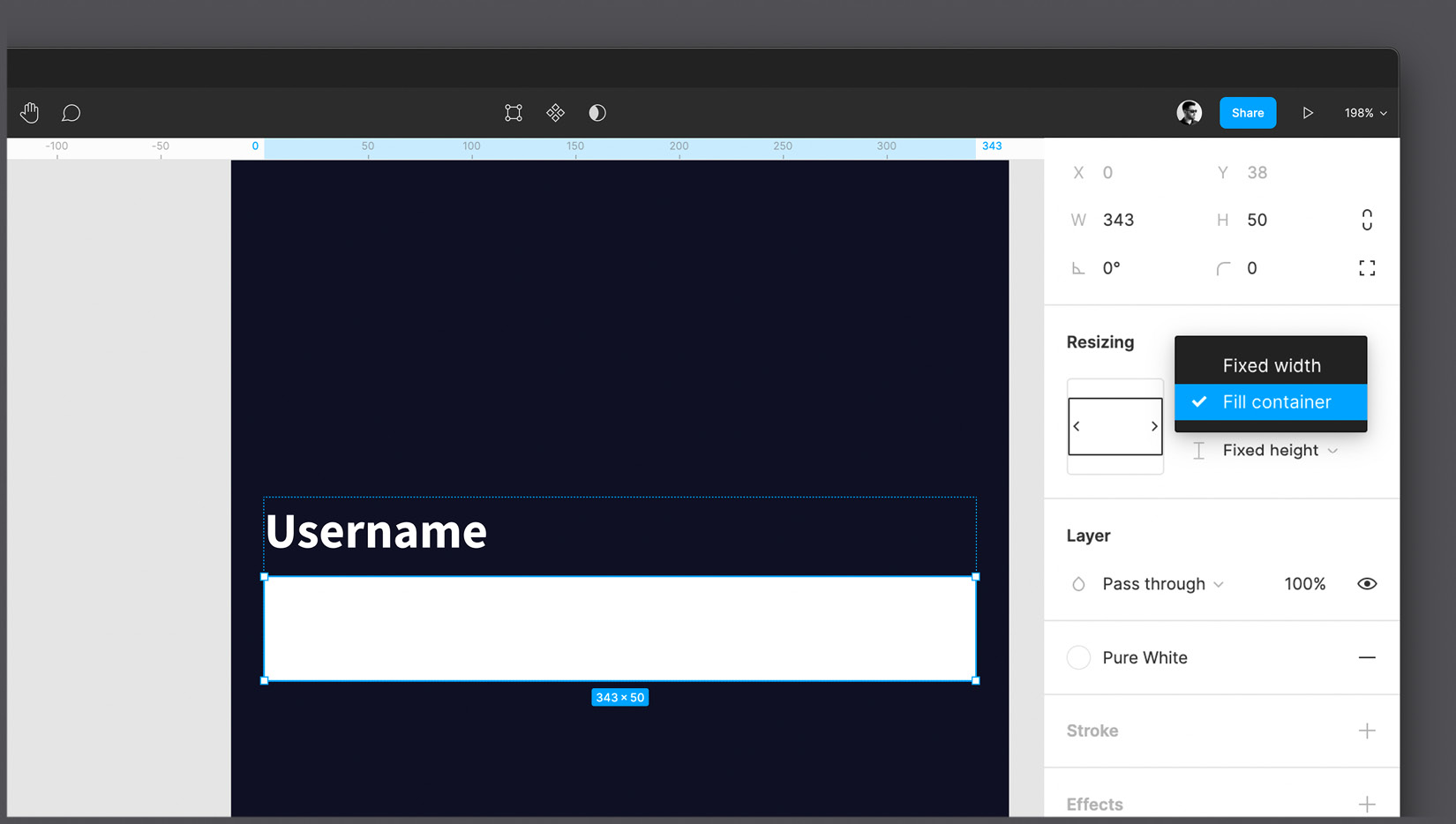This screenshot has width=1456, height=824.
Task: Click the Mask half-circle icon
Action: point(597,113)
